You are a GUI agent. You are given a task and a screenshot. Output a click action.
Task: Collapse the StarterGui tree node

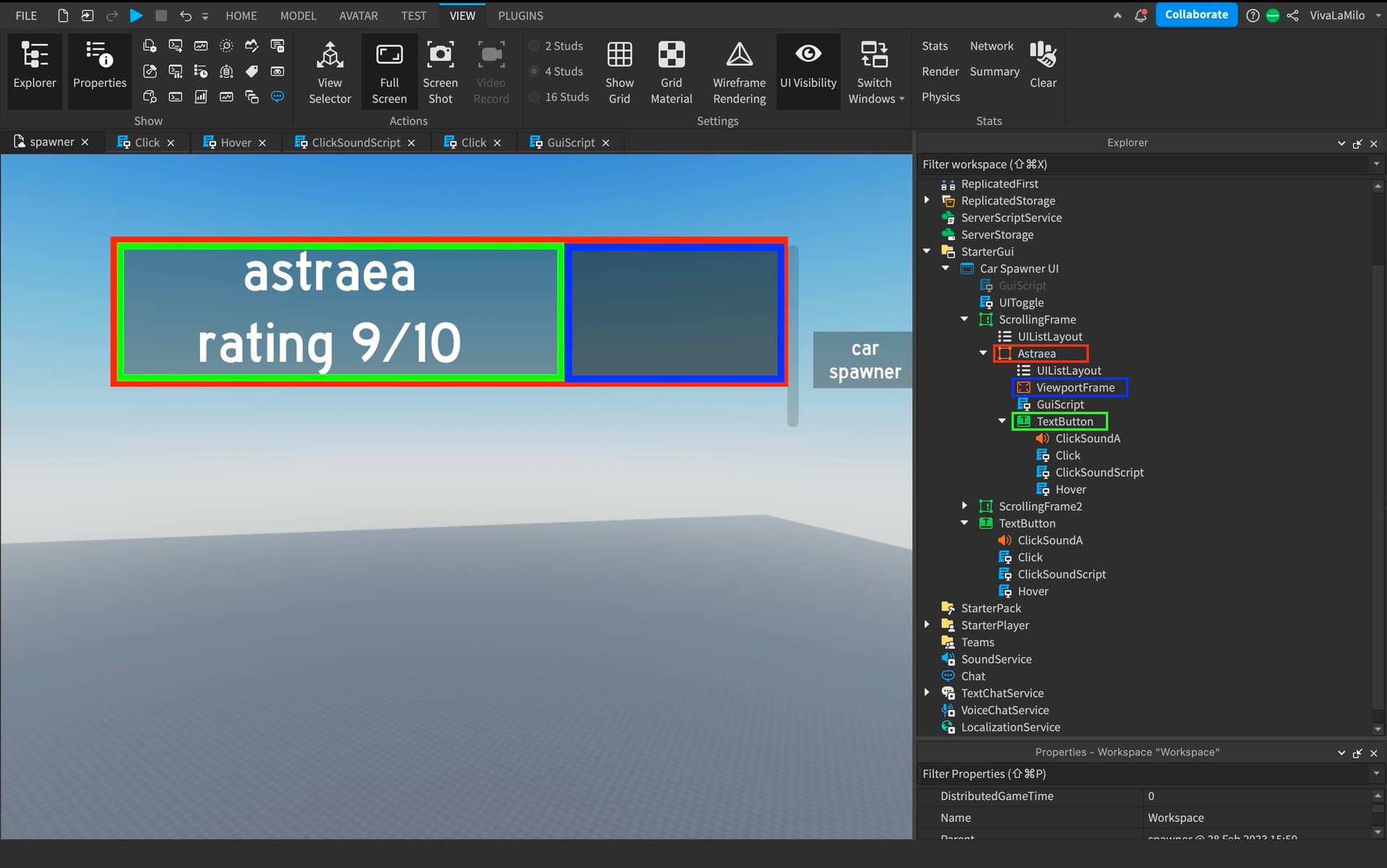[927, 251]
